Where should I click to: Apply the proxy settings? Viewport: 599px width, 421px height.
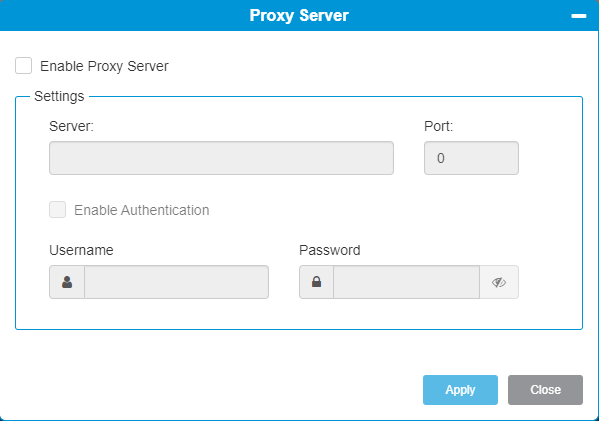[460, 390]
